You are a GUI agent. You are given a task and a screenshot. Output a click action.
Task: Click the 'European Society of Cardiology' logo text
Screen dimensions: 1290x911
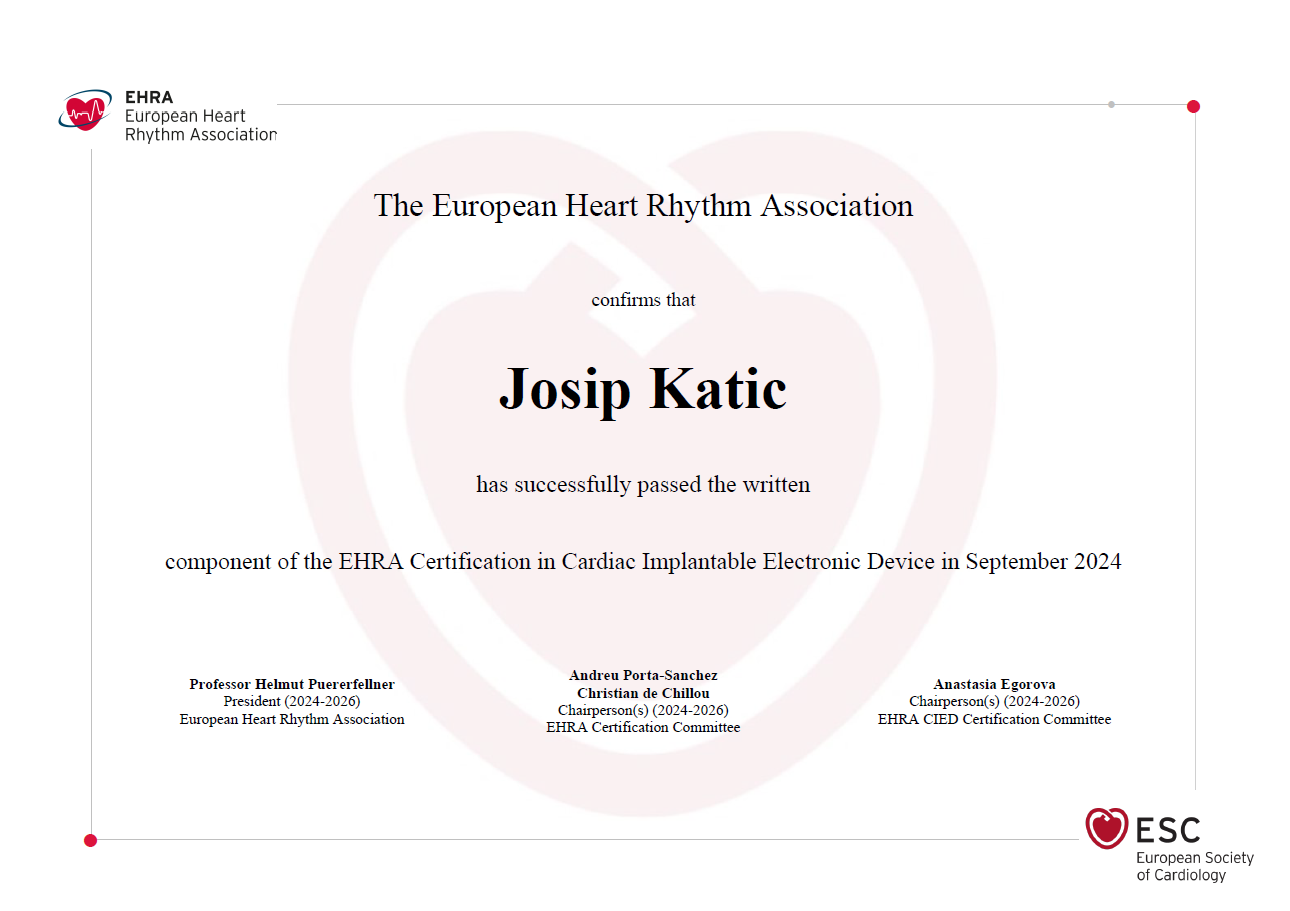tap(1194, 866)
